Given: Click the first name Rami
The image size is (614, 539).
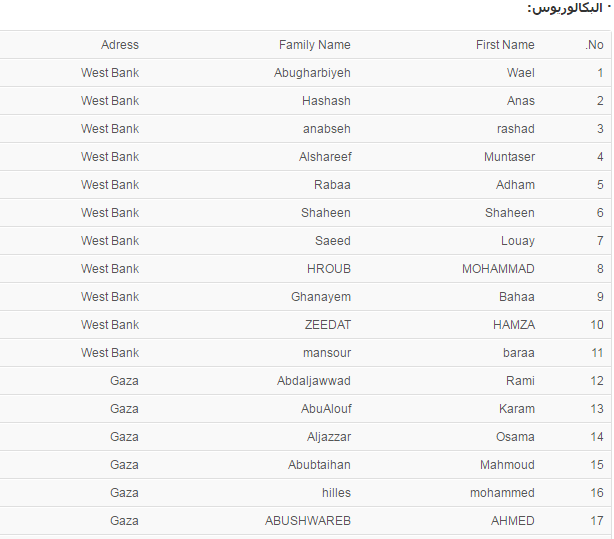Looking at the screenshot, I should pos(520,381).
